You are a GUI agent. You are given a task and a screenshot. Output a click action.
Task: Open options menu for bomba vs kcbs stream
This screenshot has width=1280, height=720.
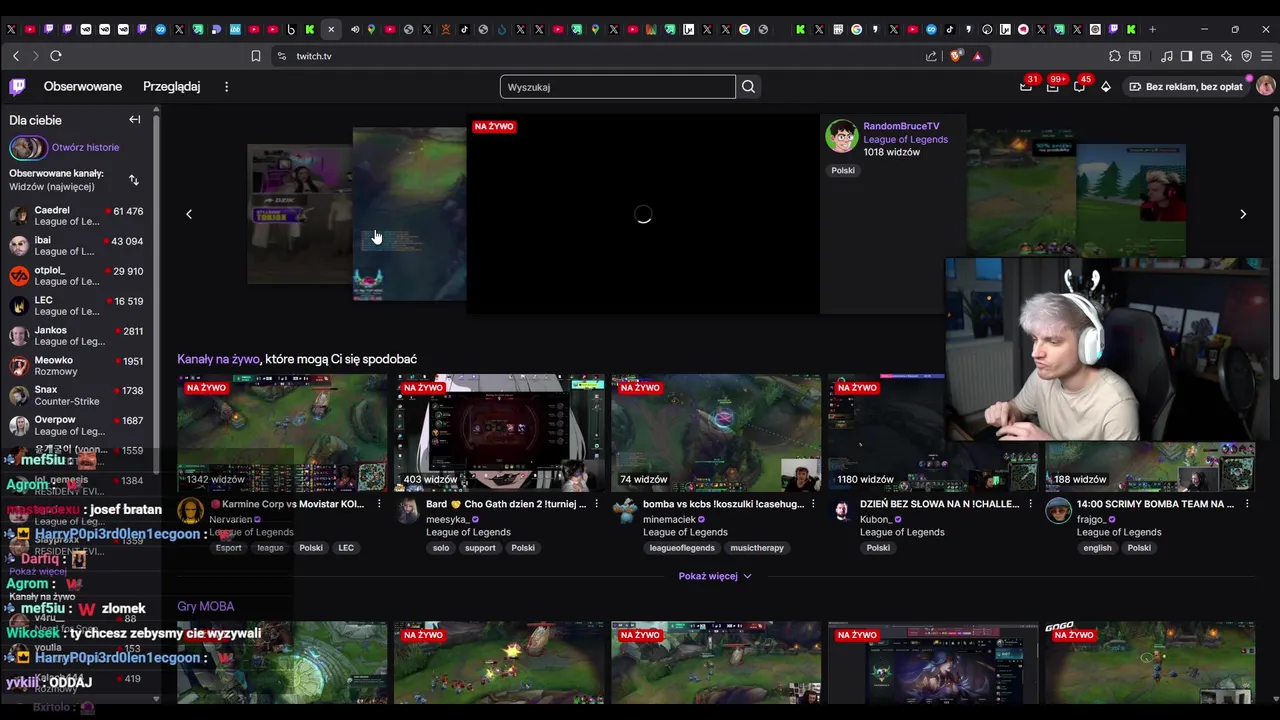[x=813, y=504]
